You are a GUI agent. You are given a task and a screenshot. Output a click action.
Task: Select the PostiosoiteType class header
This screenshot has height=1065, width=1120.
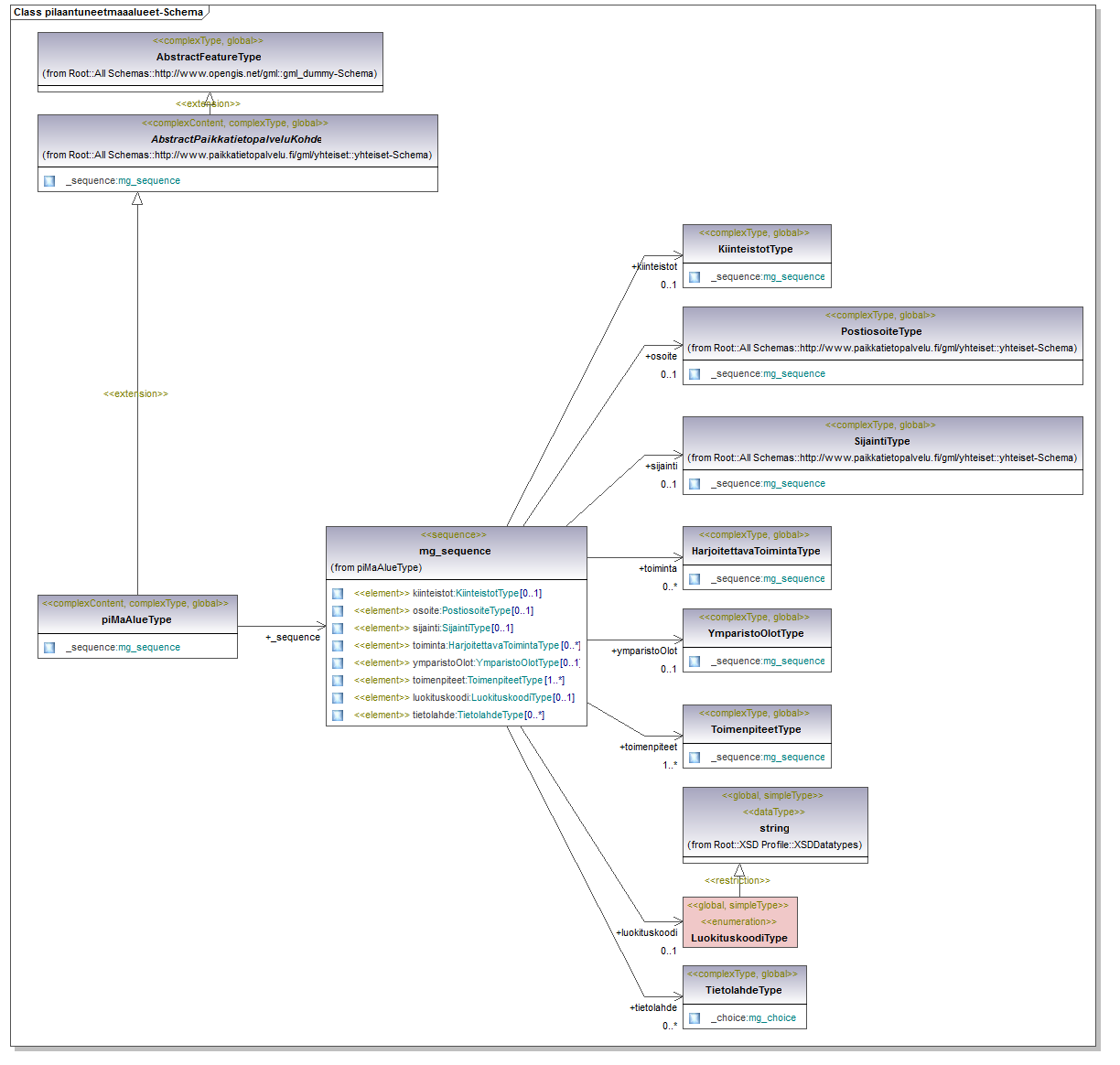[881, 332]
